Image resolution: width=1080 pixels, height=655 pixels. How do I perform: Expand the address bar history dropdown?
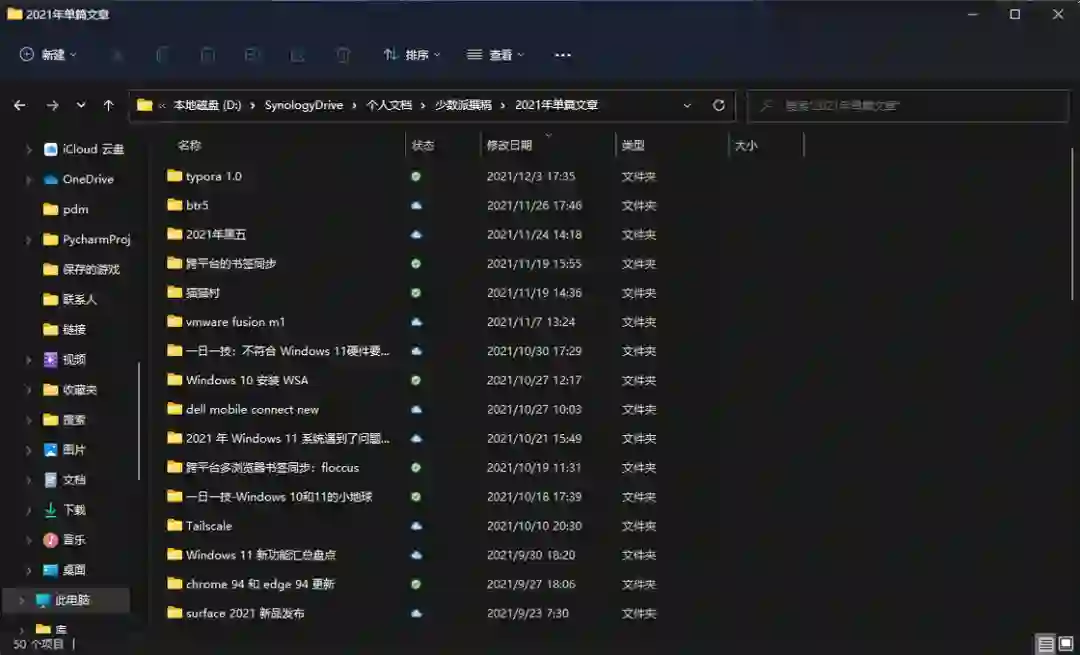pyautogui.click(x=687, y=105)
